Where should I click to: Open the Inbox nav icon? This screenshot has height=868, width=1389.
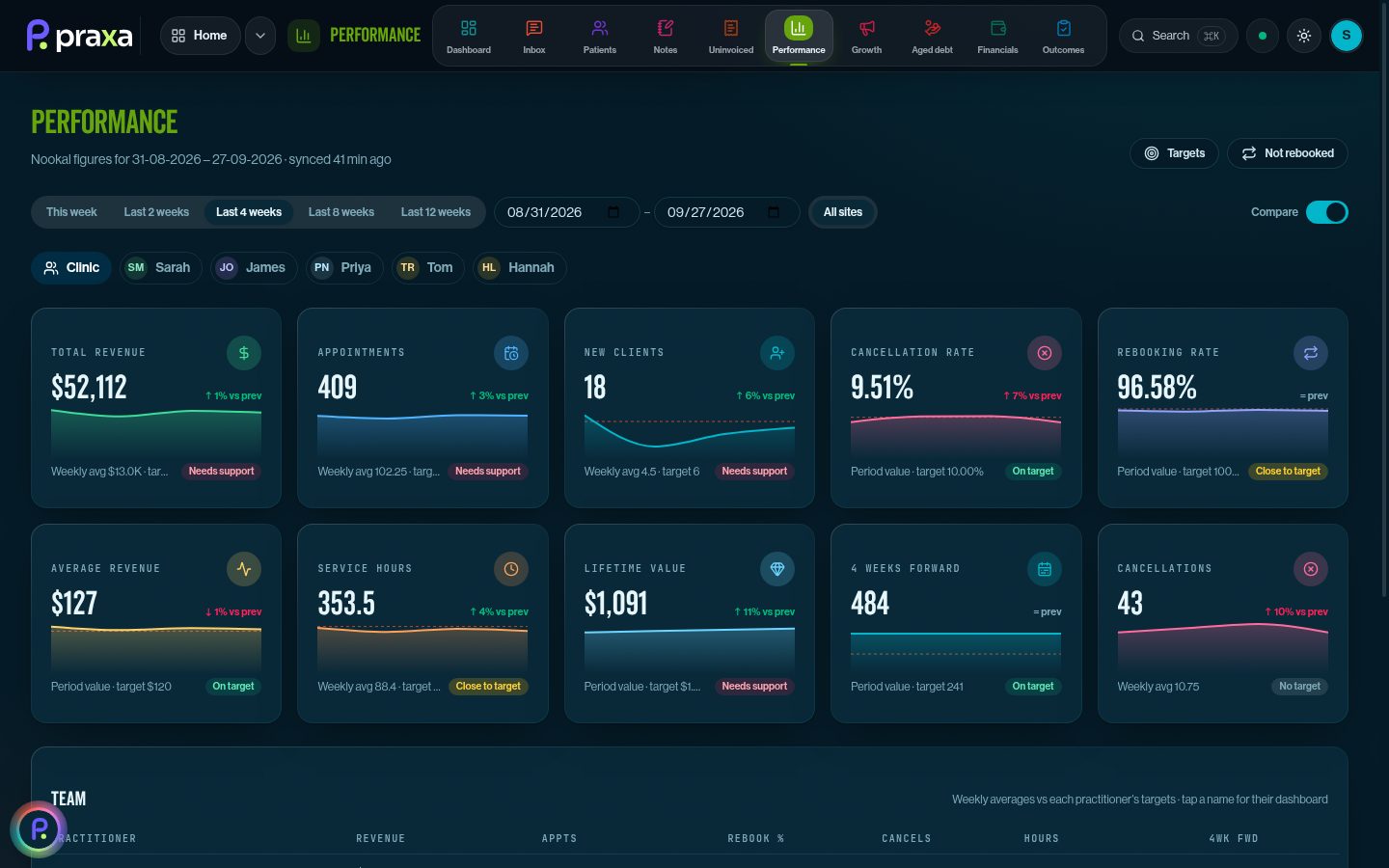coord(534,36)
